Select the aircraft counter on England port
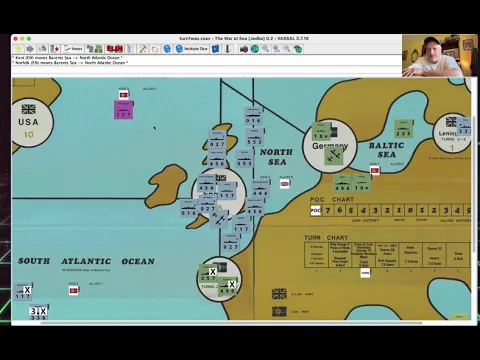 pos(219,219)
